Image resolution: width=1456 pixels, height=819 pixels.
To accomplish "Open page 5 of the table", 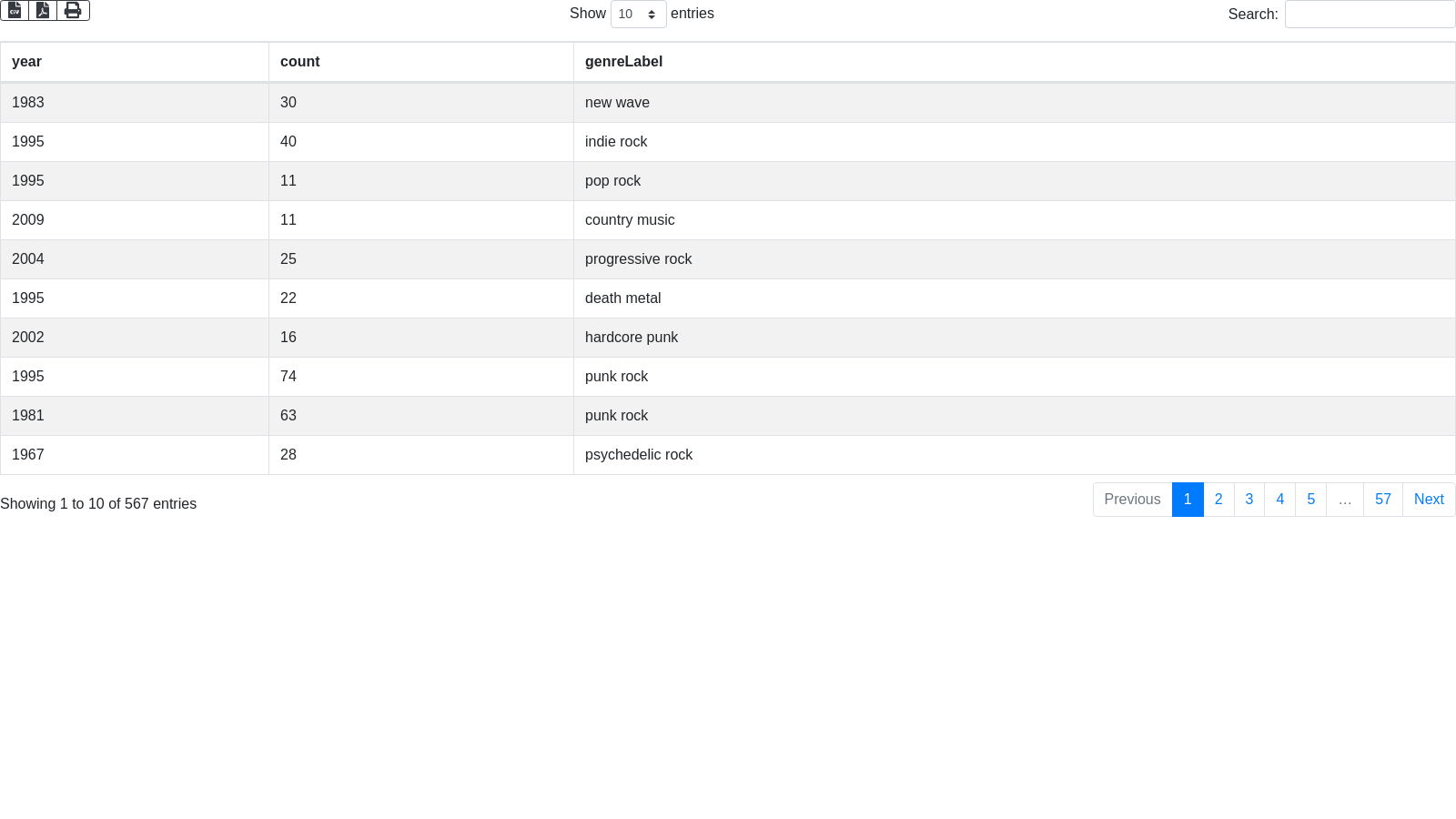I will click(1310, 500).
